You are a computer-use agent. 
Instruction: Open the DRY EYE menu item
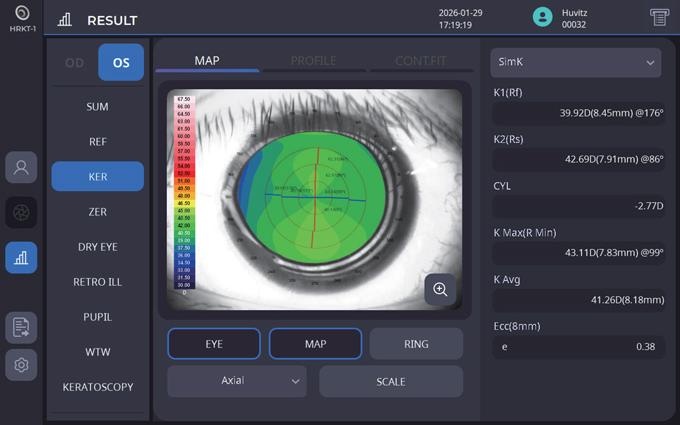pos(98,247)
